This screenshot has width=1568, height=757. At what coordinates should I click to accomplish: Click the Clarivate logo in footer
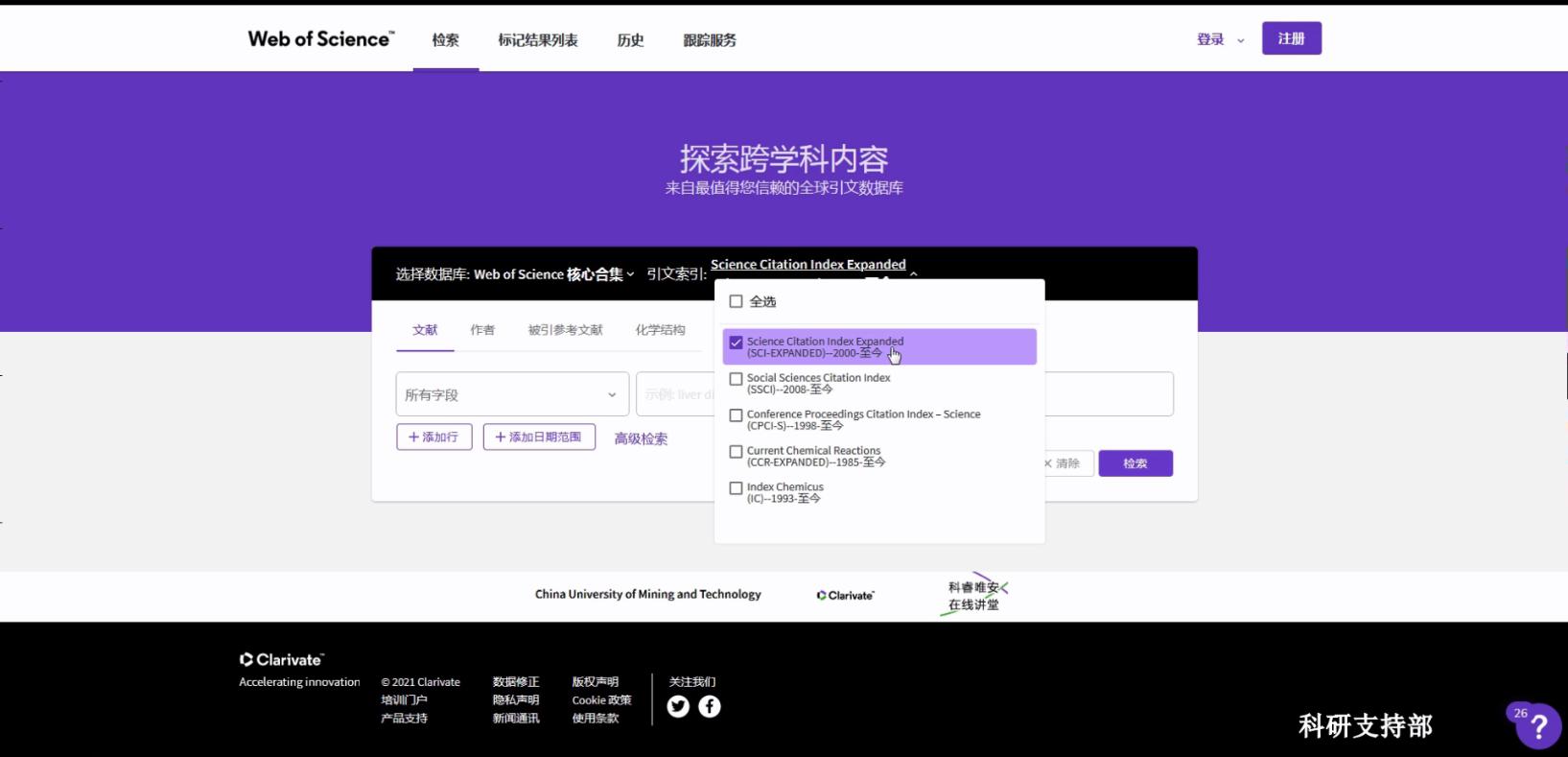coord(282,660)
